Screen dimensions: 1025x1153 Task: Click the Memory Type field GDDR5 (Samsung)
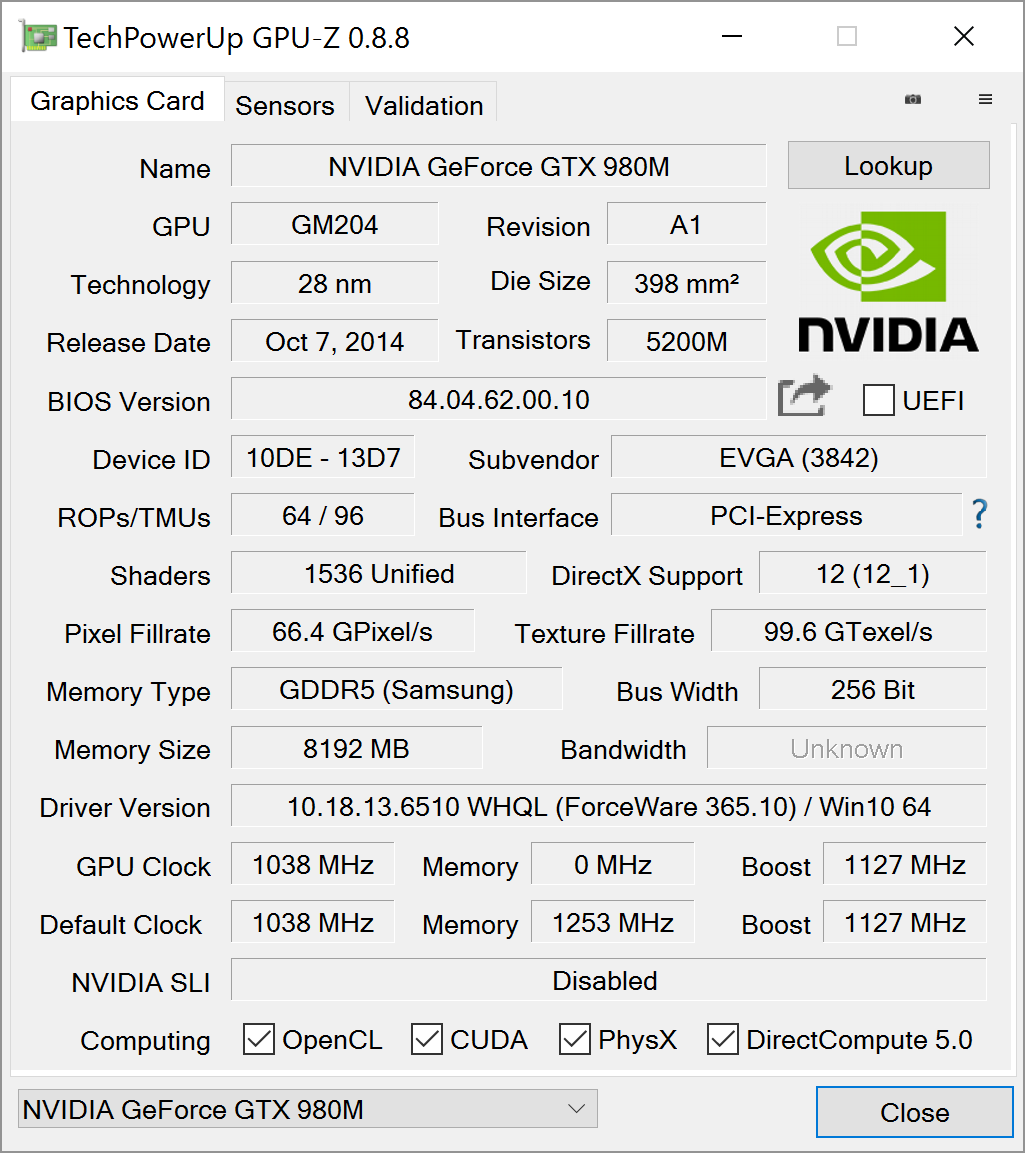[x=396, y=690]
